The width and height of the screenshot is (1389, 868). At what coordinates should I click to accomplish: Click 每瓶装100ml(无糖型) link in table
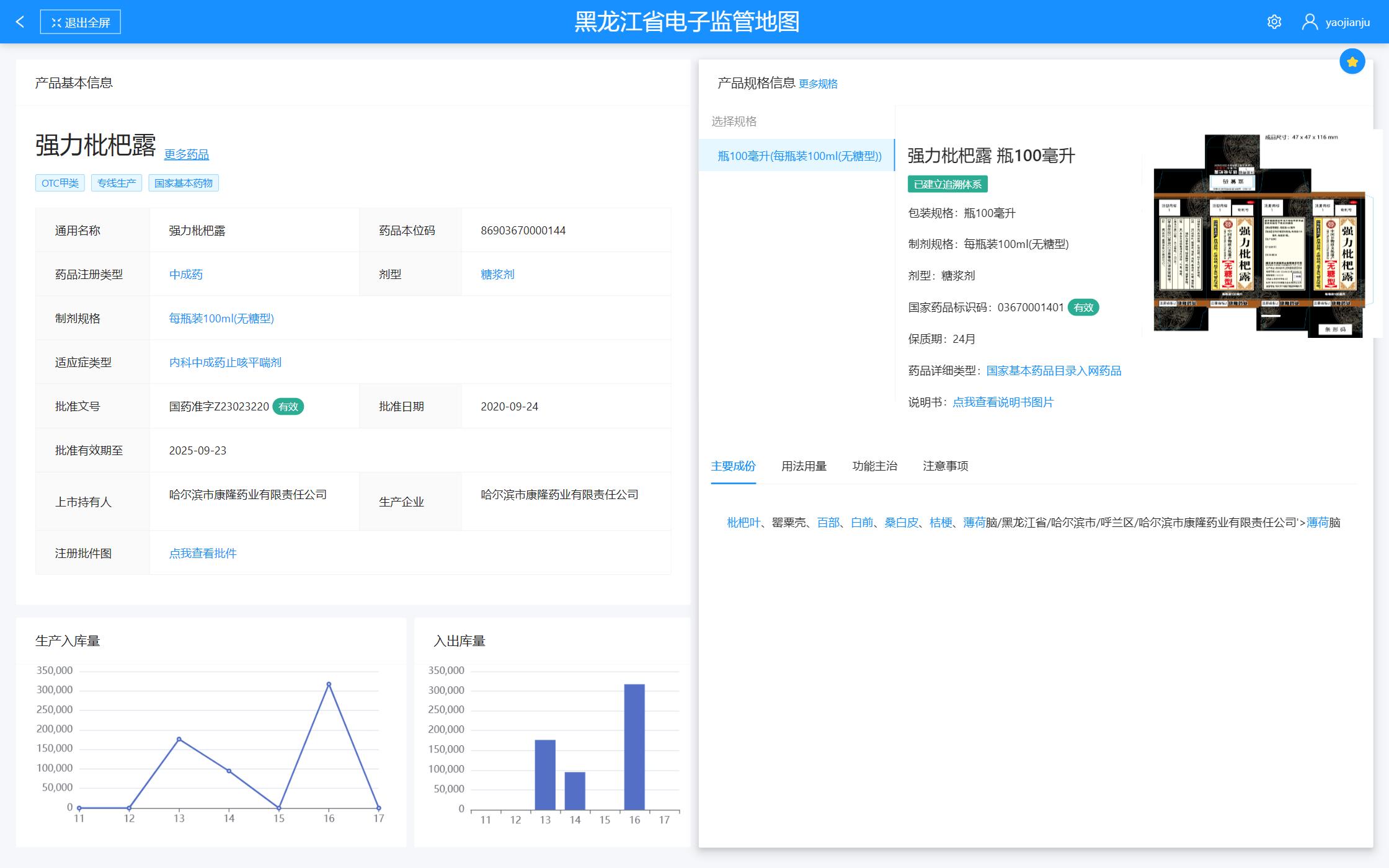coord(221,318)
